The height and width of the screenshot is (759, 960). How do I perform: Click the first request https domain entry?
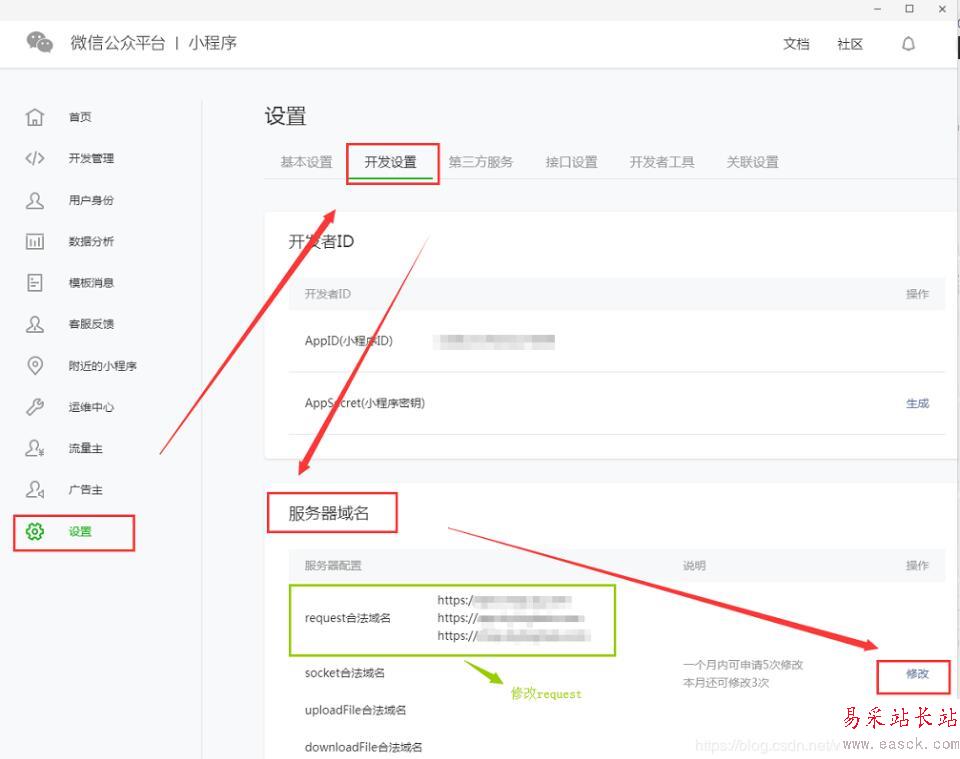504,600
